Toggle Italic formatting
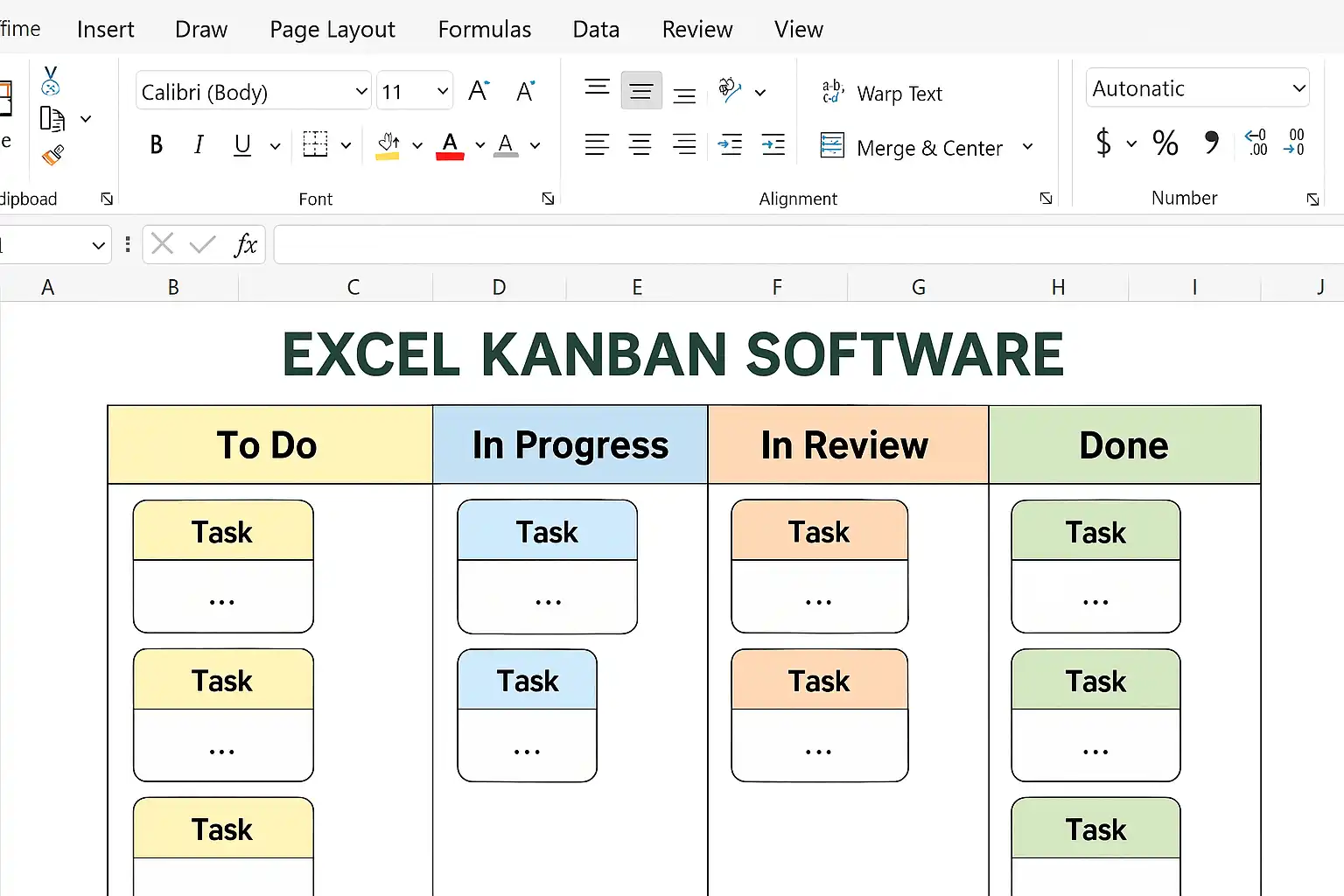The width and height of the screenshot is (1344, 896). [x=199, y=144]
